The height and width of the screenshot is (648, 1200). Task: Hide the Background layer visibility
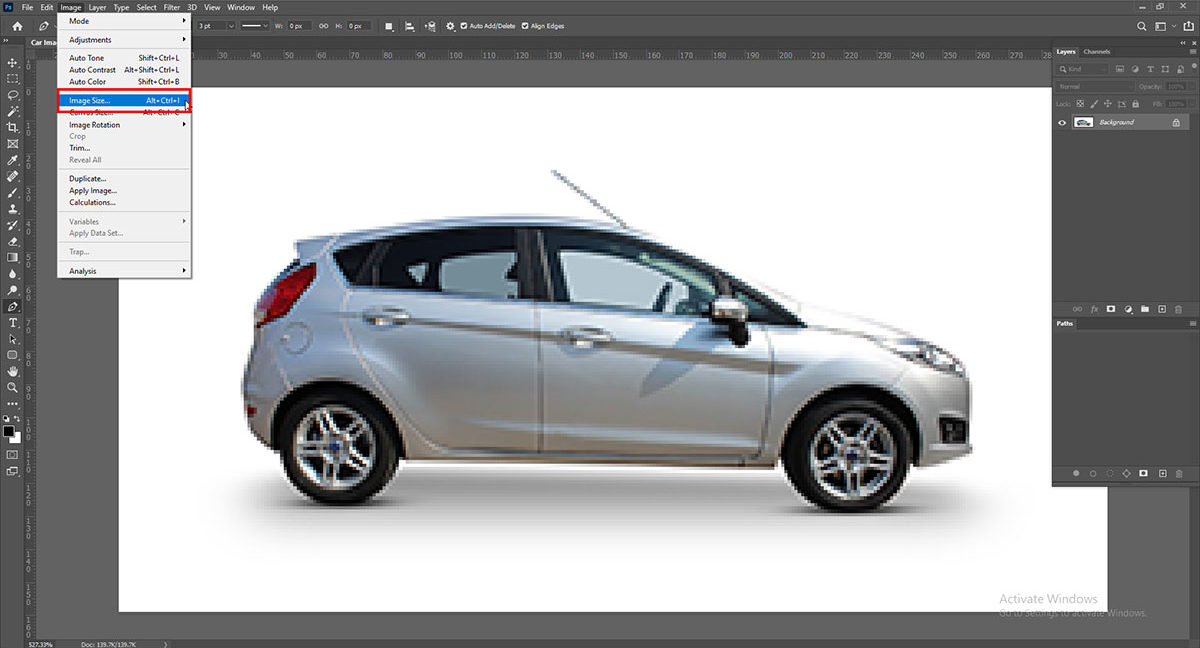pos(1062,122)
